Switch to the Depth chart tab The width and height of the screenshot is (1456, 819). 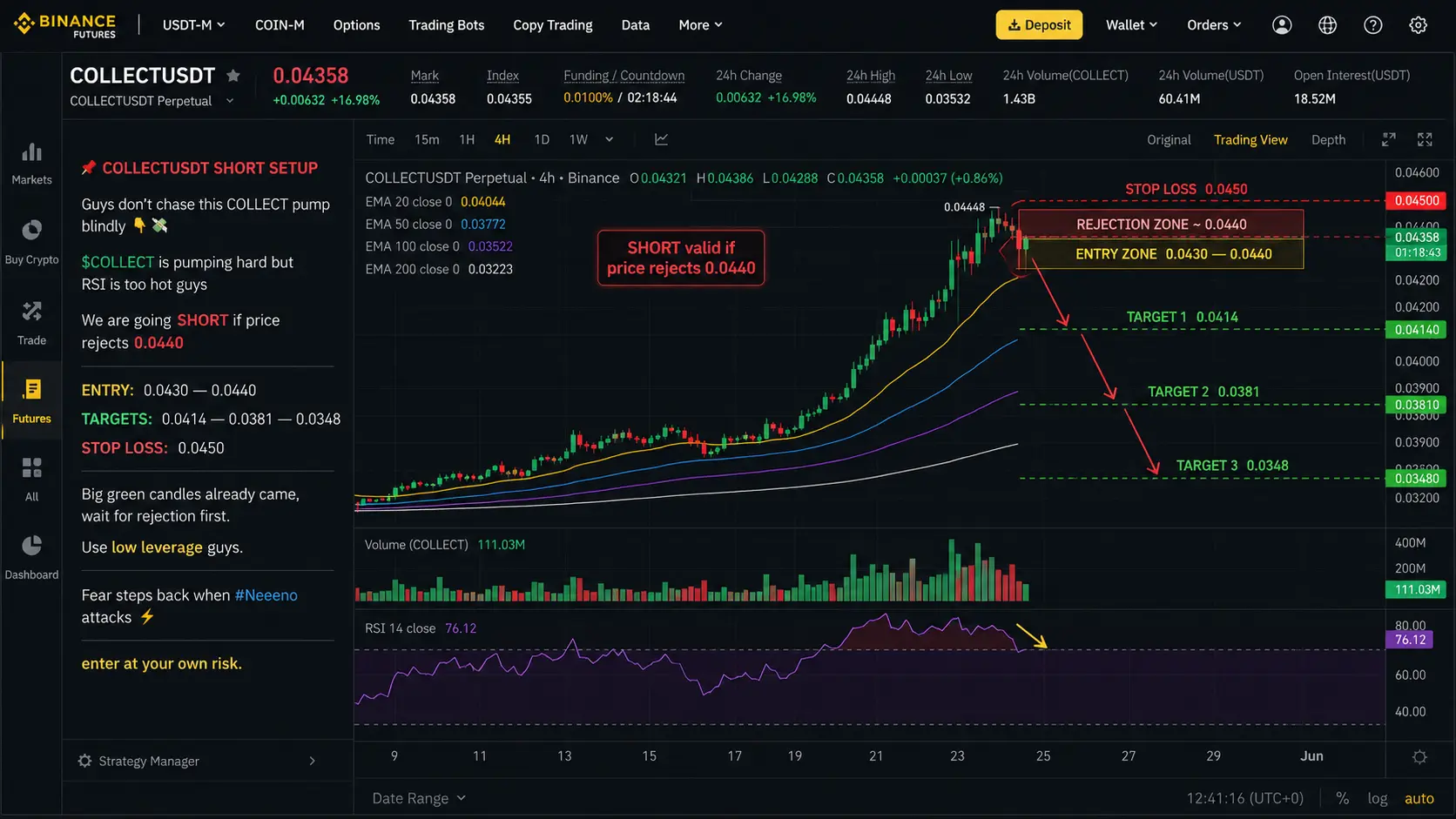pyautogui.click(x=1328, y=139)
